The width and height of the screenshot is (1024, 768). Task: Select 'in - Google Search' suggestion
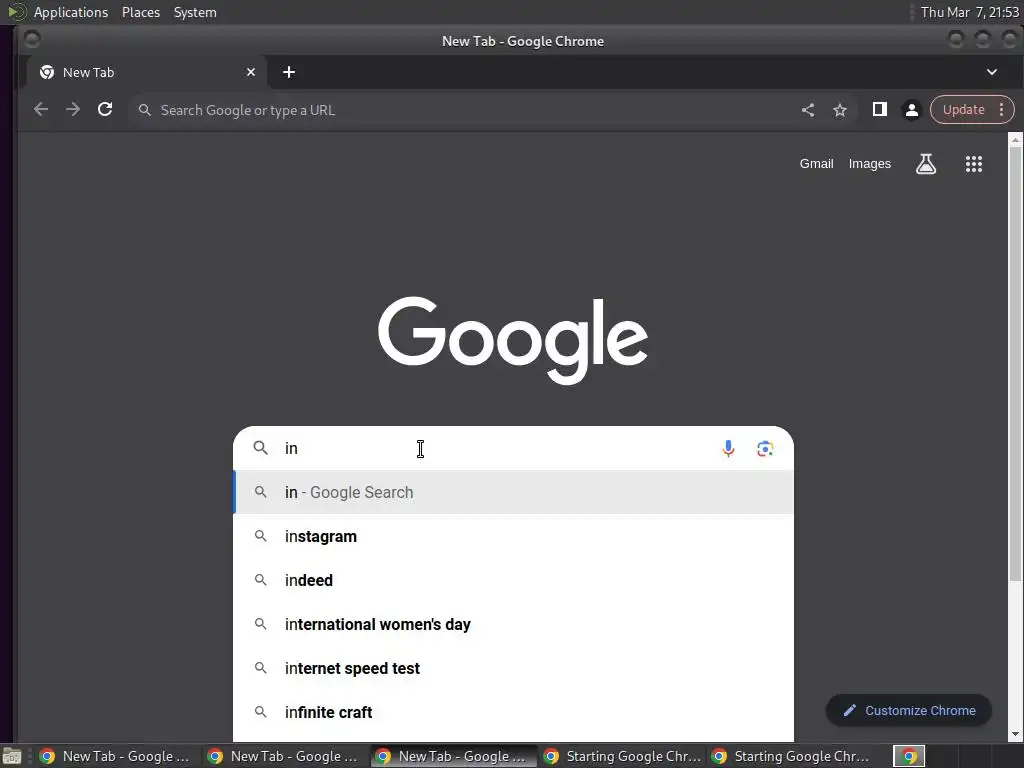click(513, 492)
